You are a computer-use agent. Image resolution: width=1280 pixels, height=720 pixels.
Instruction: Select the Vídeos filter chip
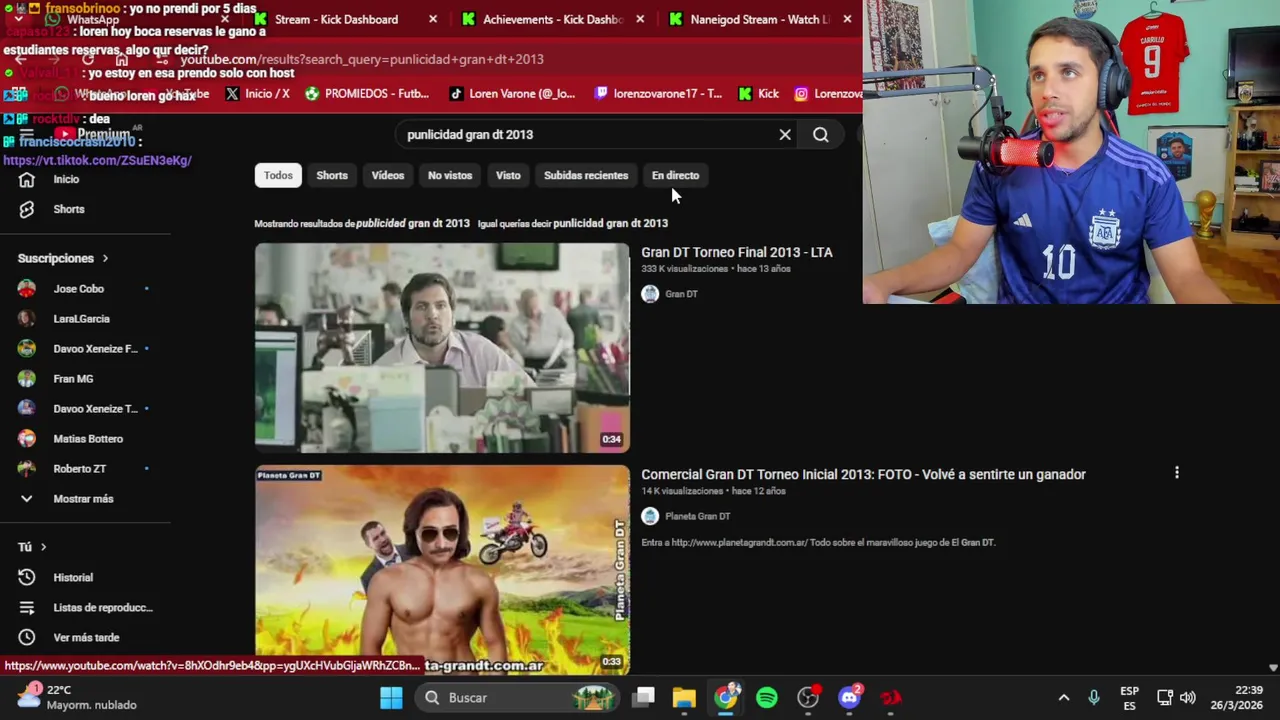click(388, 175)
